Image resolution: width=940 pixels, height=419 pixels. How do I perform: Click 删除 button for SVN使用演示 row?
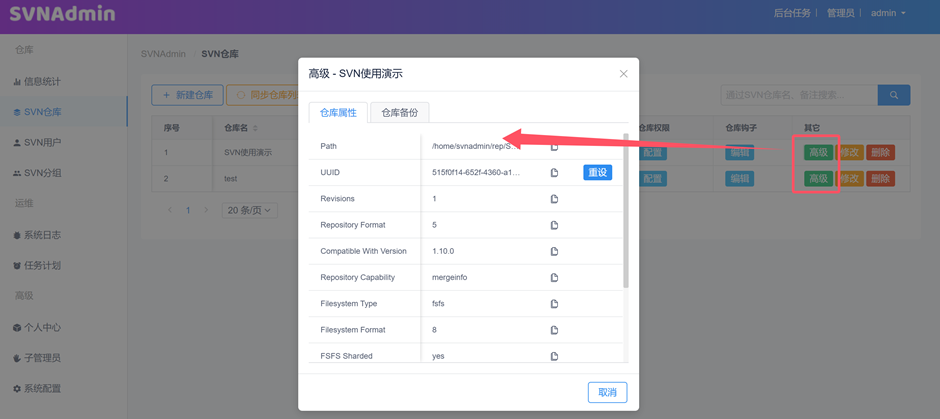881,152
